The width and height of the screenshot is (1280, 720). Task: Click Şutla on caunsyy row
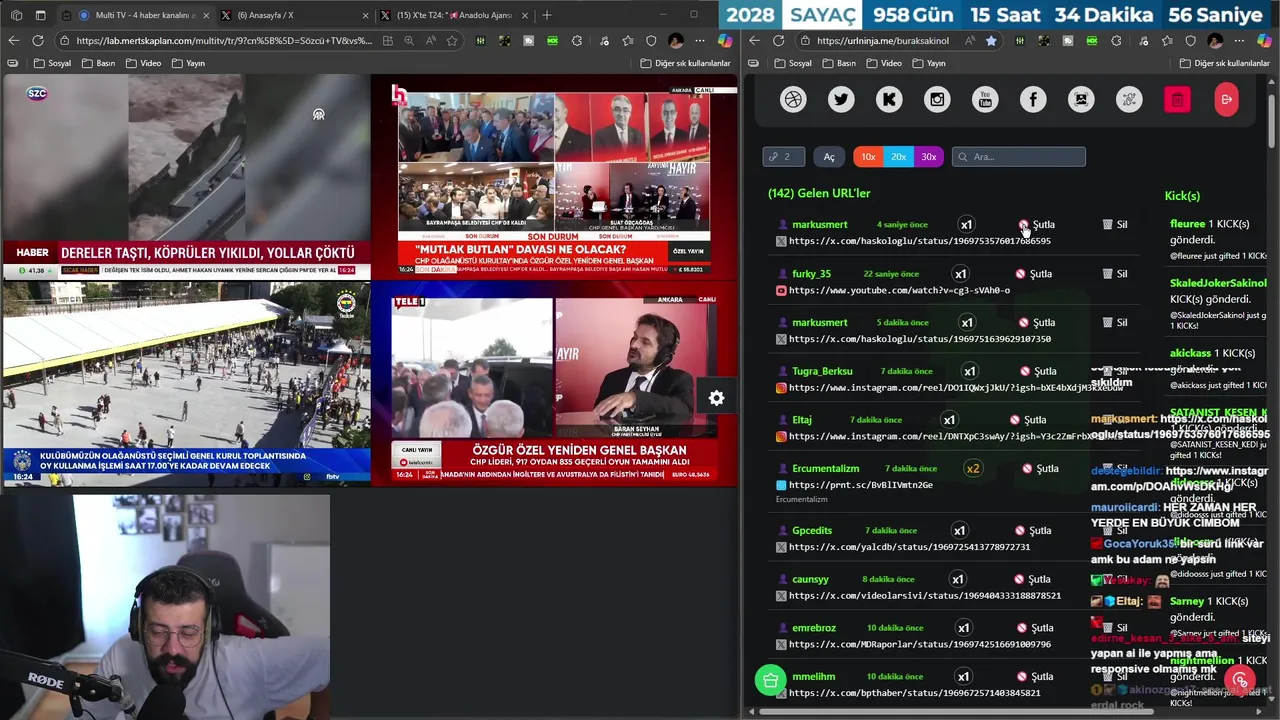coord(1034,579)
